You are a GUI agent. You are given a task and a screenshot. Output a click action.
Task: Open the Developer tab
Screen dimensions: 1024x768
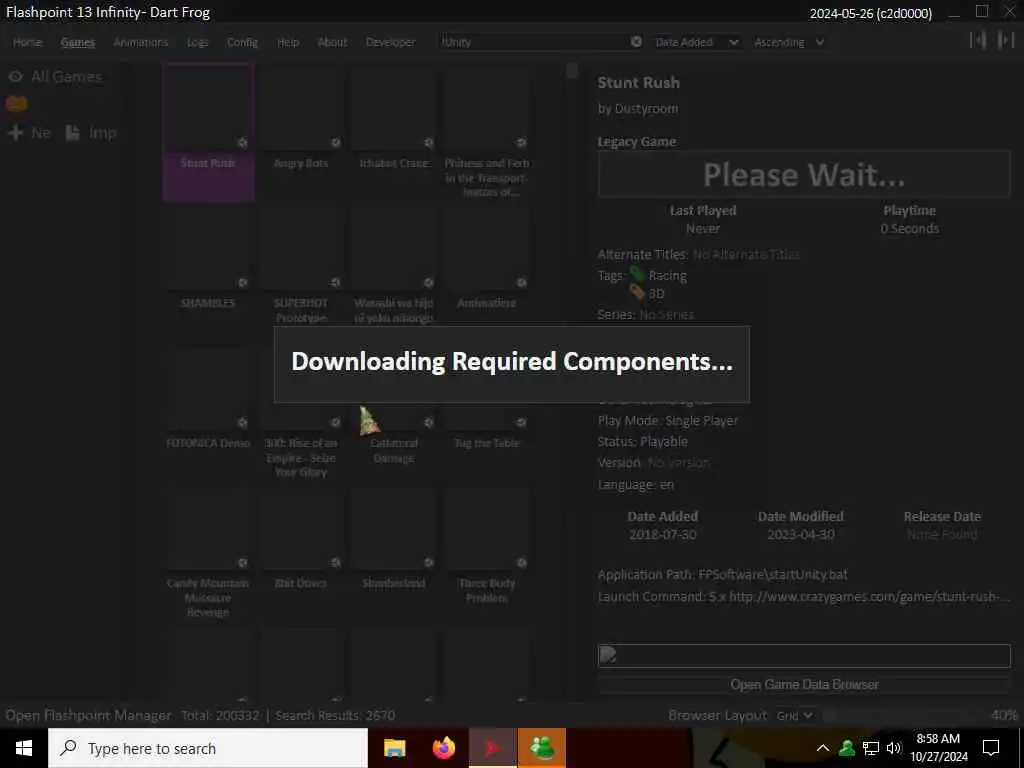click(x=391, y=42)
